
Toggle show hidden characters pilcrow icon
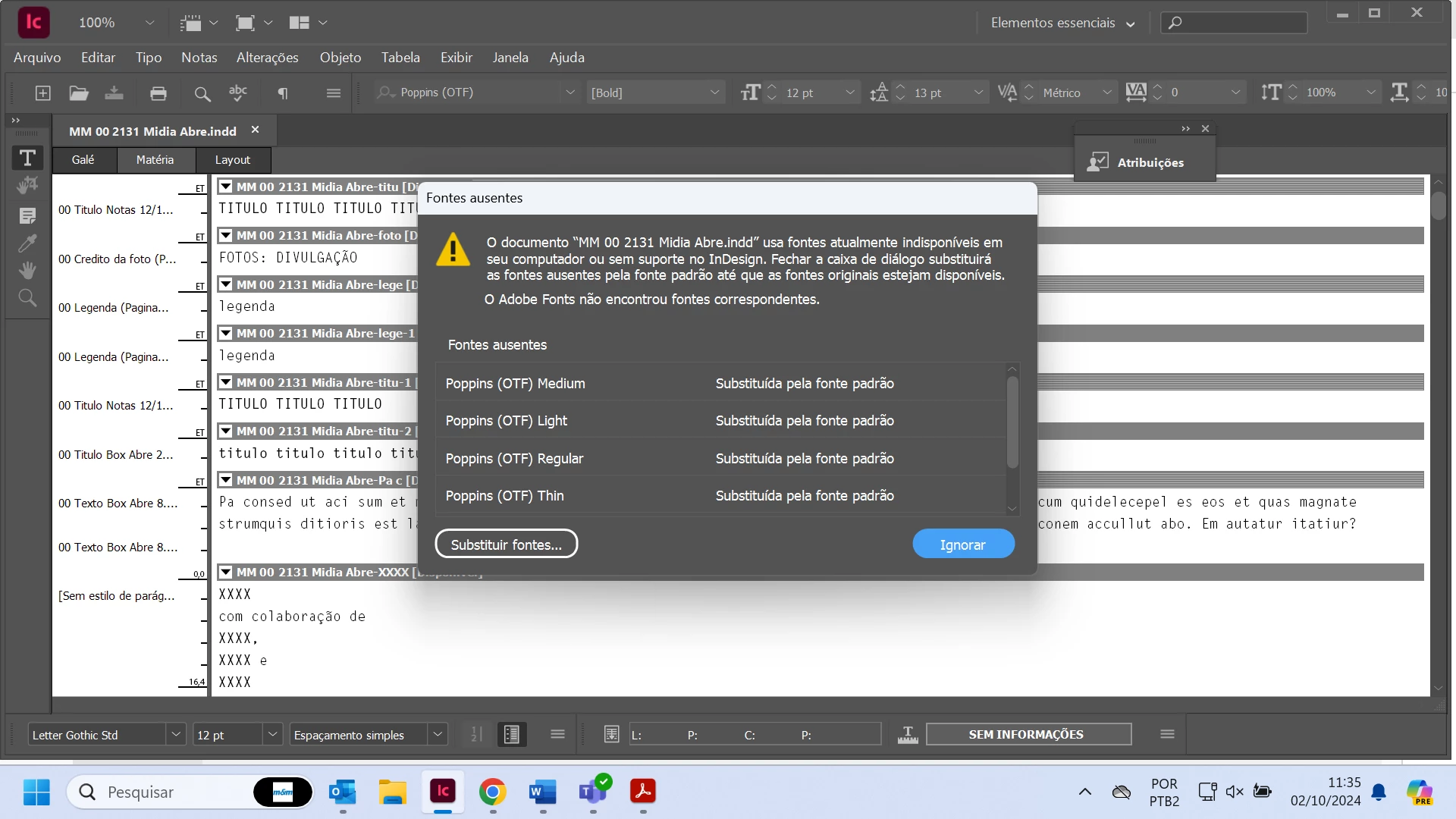(x=282, y=93)
